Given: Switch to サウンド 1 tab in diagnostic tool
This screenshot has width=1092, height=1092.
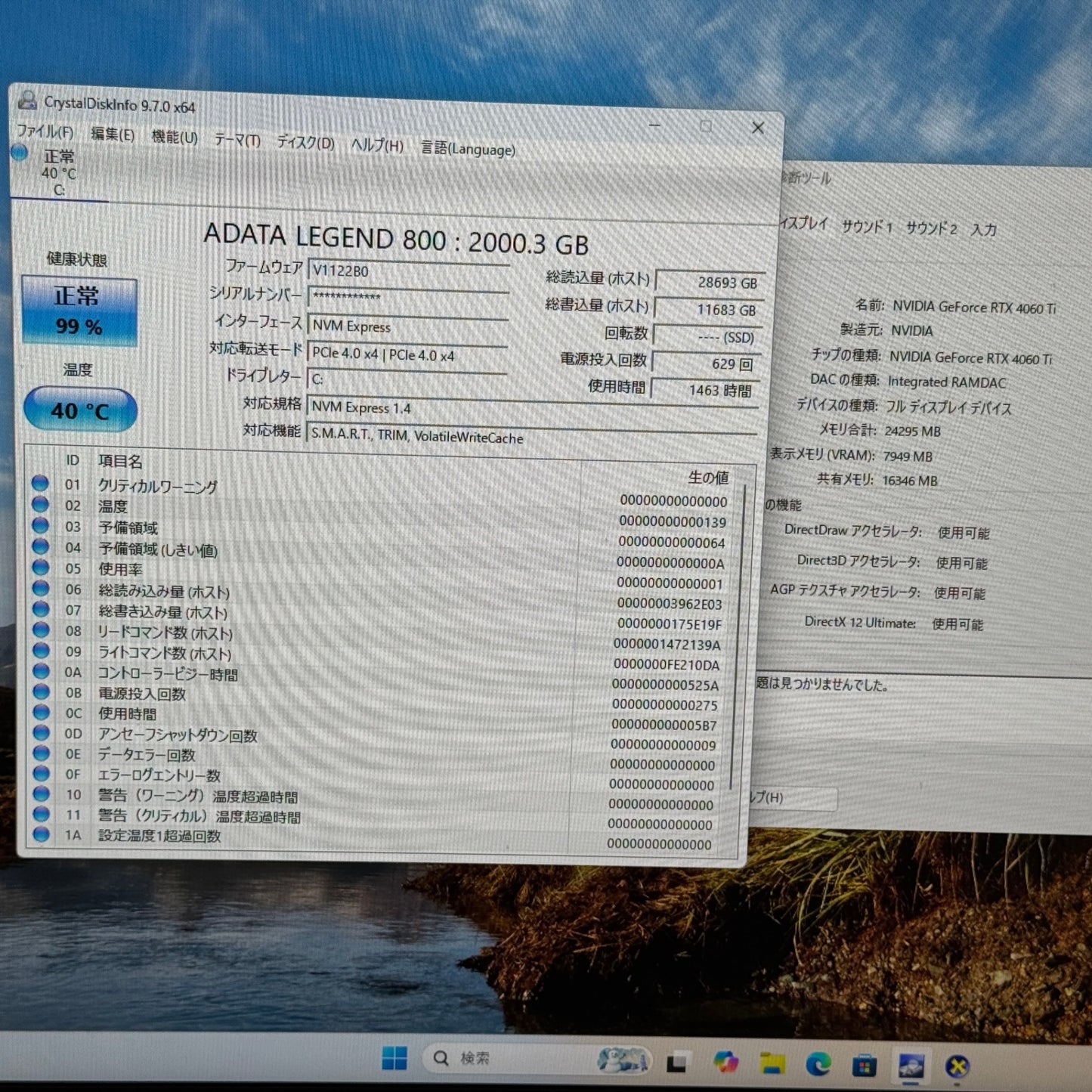Looking at the screenshot, I should point(867,226).
